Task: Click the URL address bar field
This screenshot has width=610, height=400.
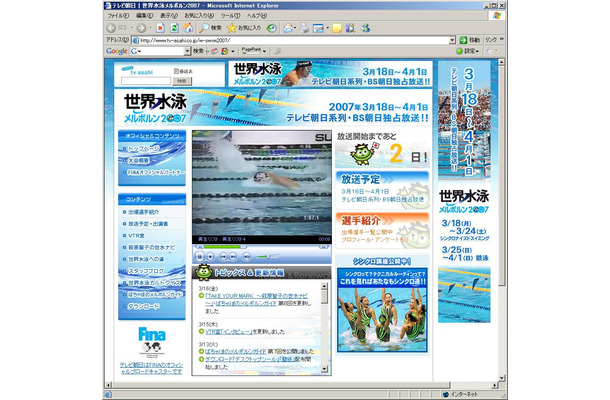Action: 294,40
